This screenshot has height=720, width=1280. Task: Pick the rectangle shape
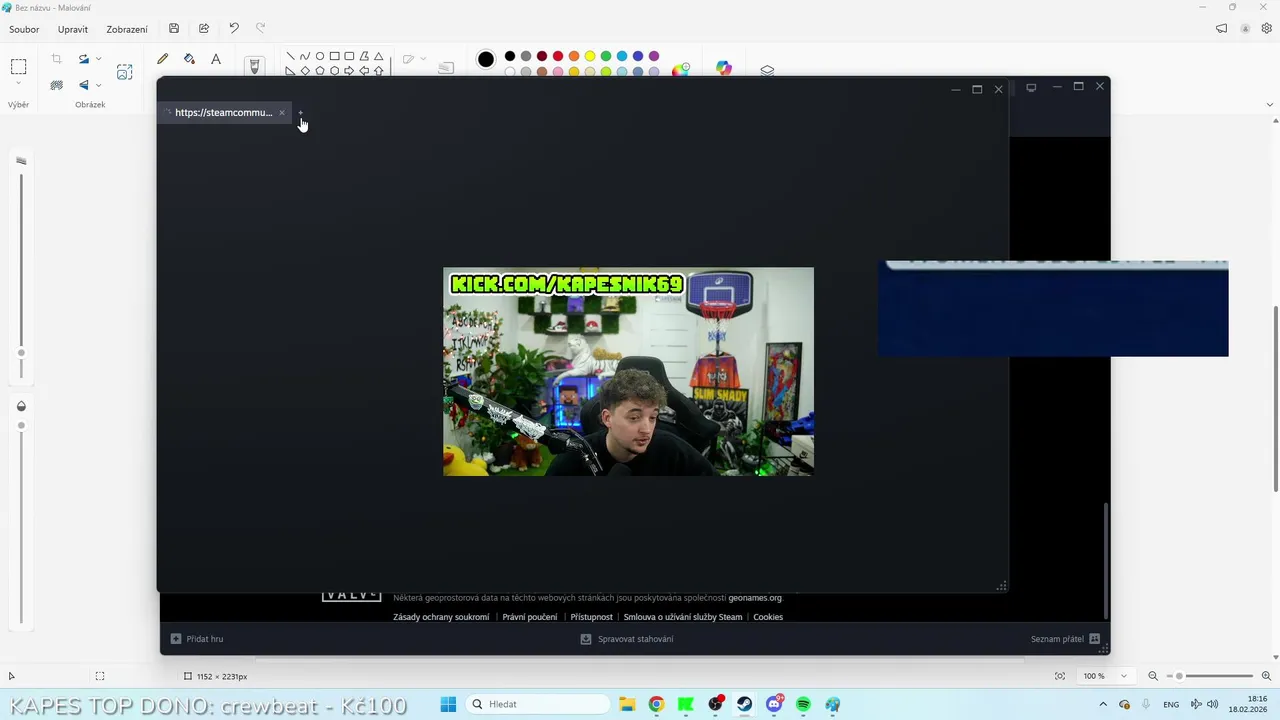pos(334,56)
